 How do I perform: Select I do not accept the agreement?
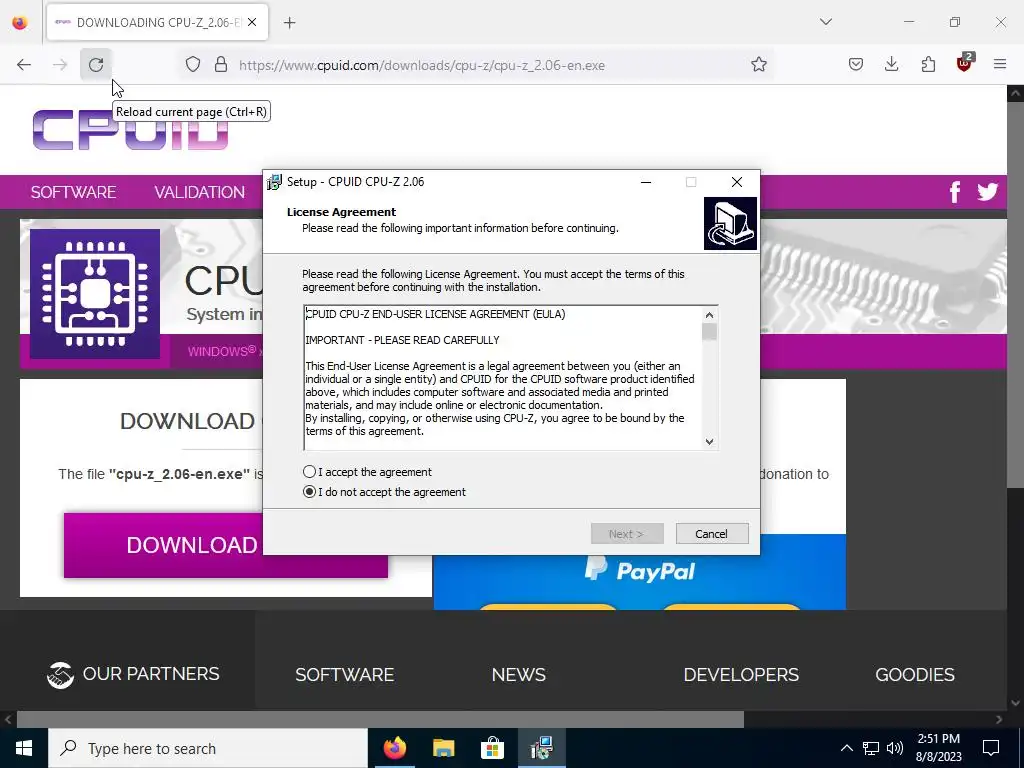[385, 492]
